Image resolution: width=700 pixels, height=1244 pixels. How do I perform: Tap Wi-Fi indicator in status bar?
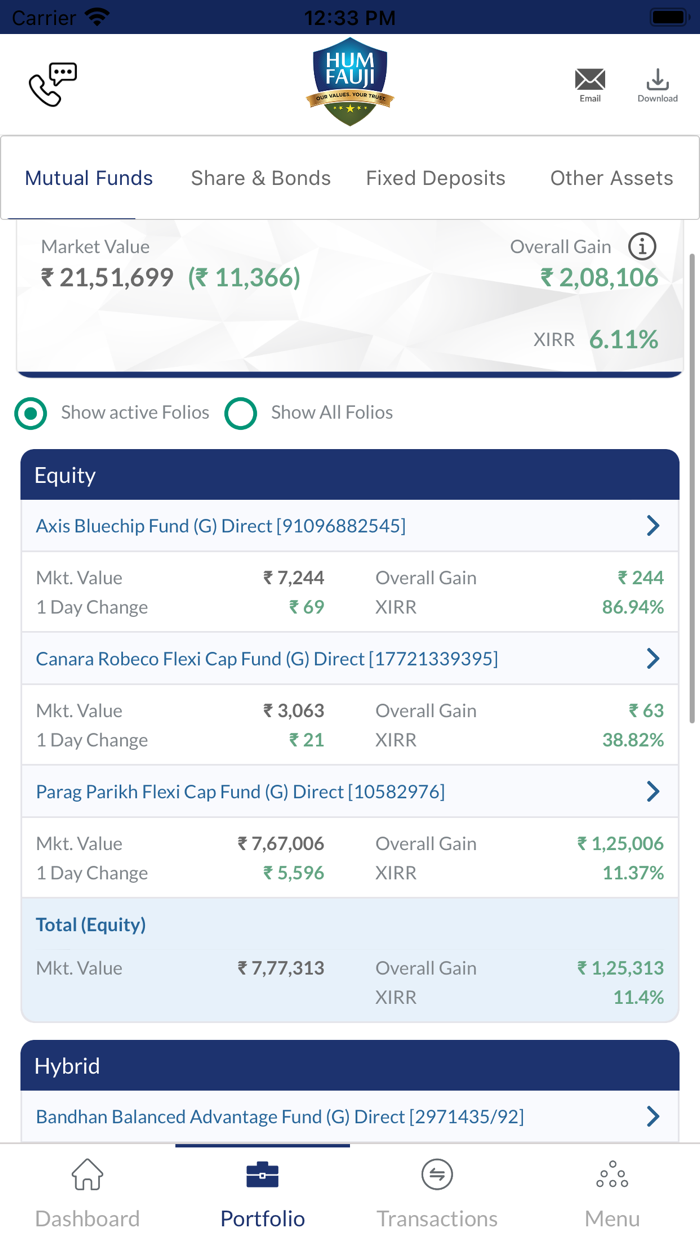click(97, 17)
